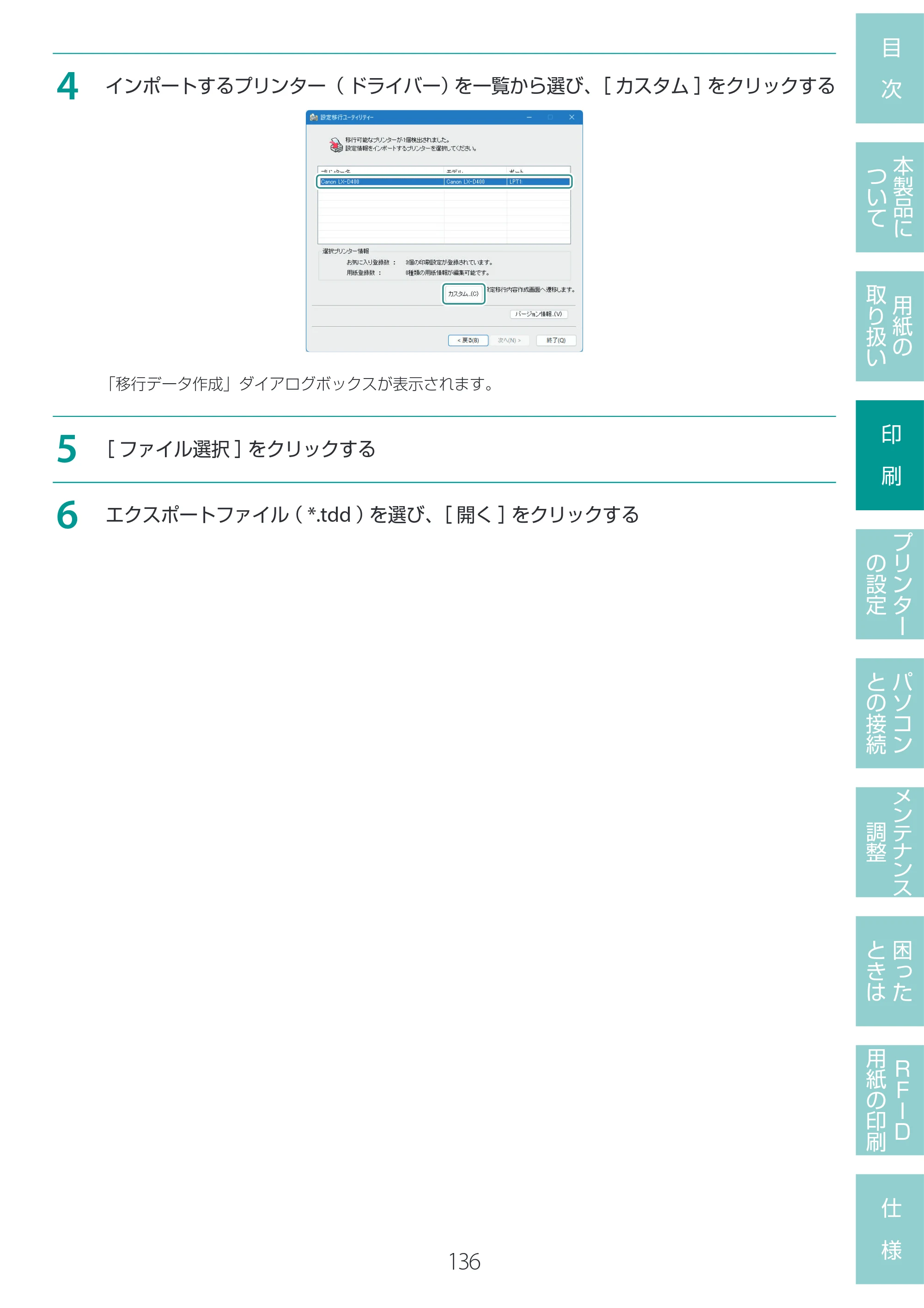924x1308 pixels.
Task: Close the 設定移行ユーティリティー dialog window
Action: [571, 117]
